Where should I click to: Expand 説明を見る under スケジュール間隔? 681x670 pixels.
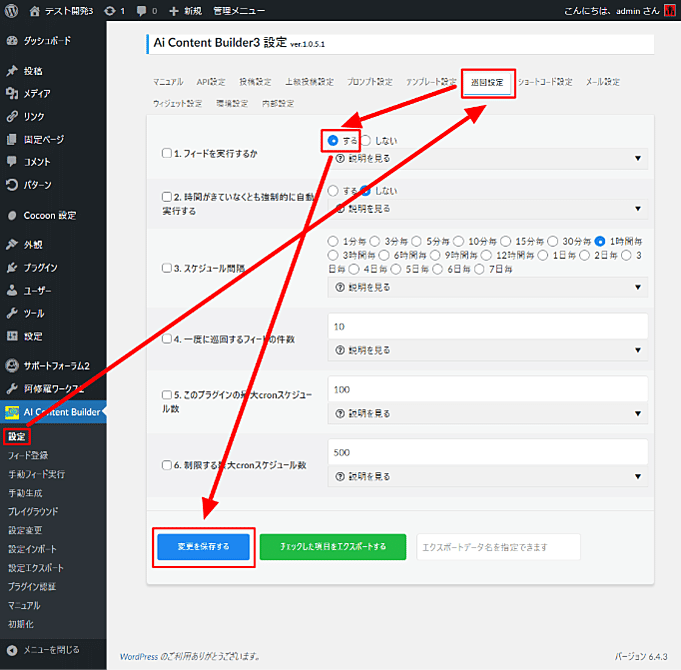pos(488,287)
